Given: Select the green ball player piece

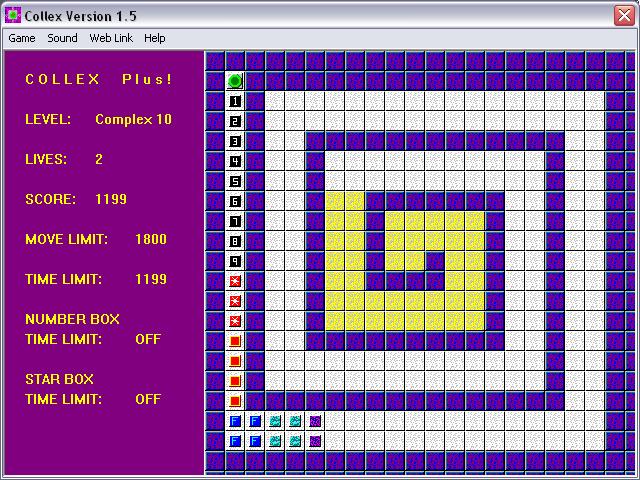Looking at the screenshot, I should click(x=235, y=81).
